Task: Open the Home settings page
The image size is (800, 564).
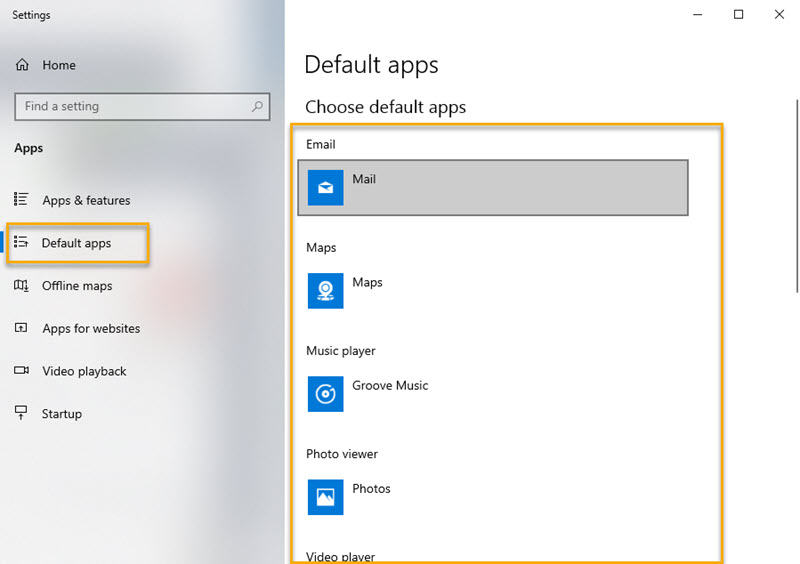Action: (x=59, y=65)
